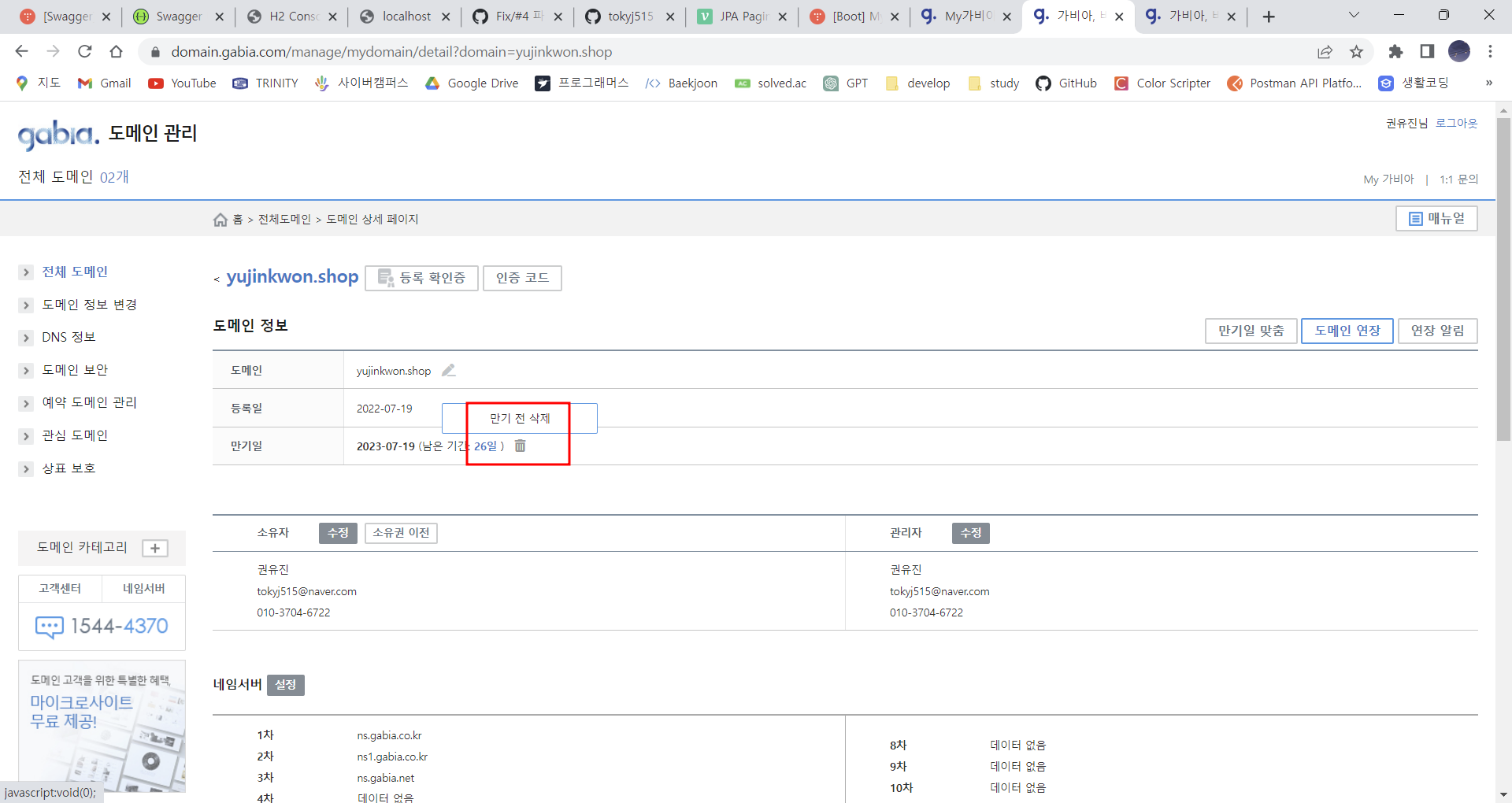Click the pencil edit icon beside yujinkwon.shop
Image resolution: width=1512 pixels, height=803 pixels.
(449, 370)
